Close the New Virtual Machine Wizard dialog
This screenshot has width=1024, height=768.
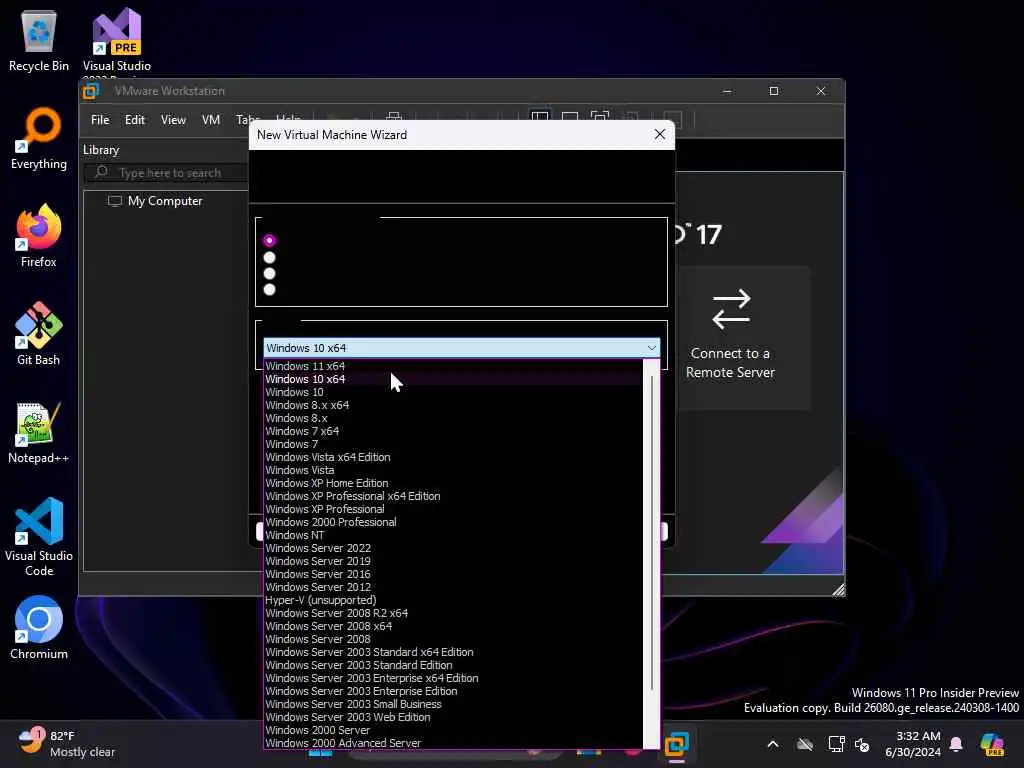click(x=660, y=135)
